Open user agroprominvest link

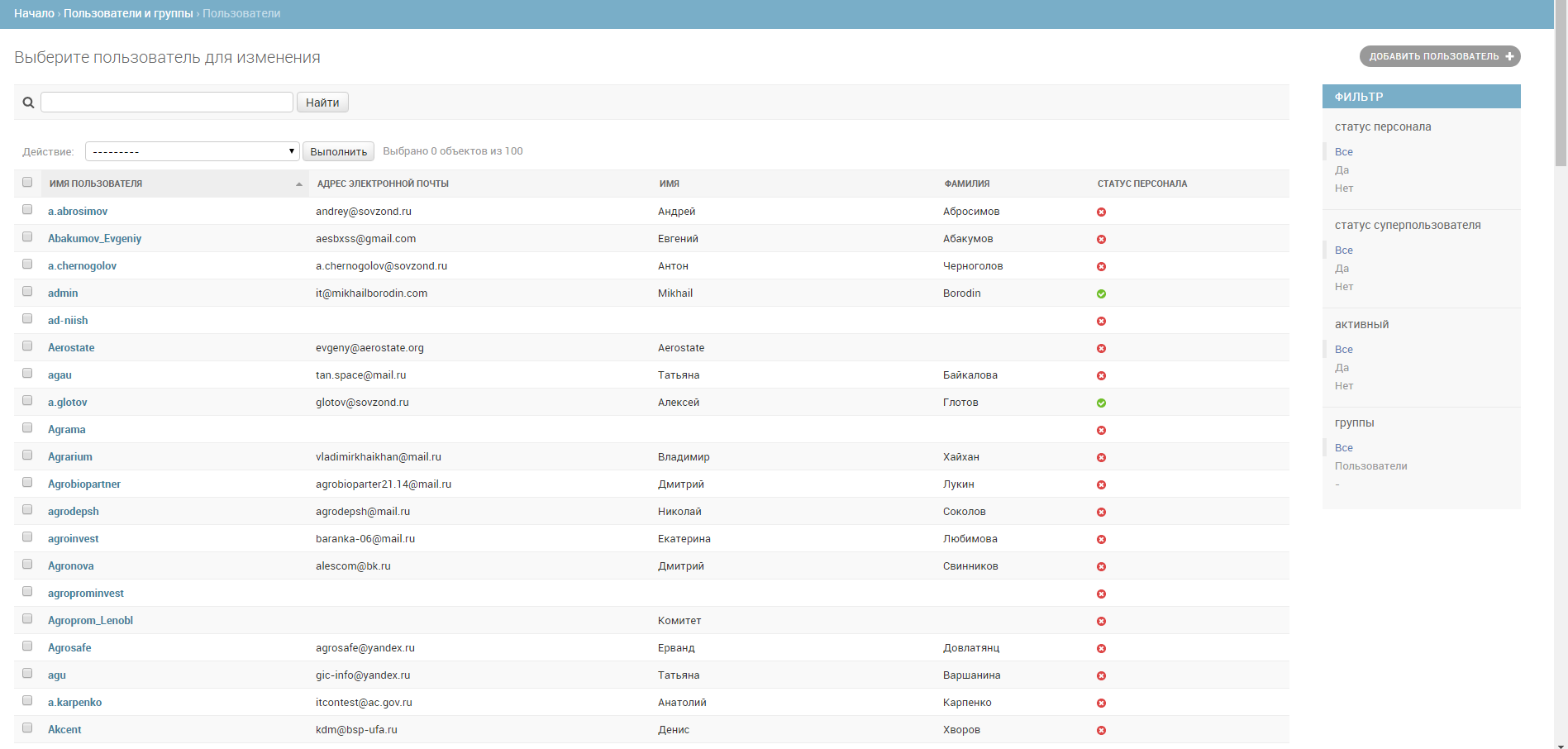pos(86,594)
